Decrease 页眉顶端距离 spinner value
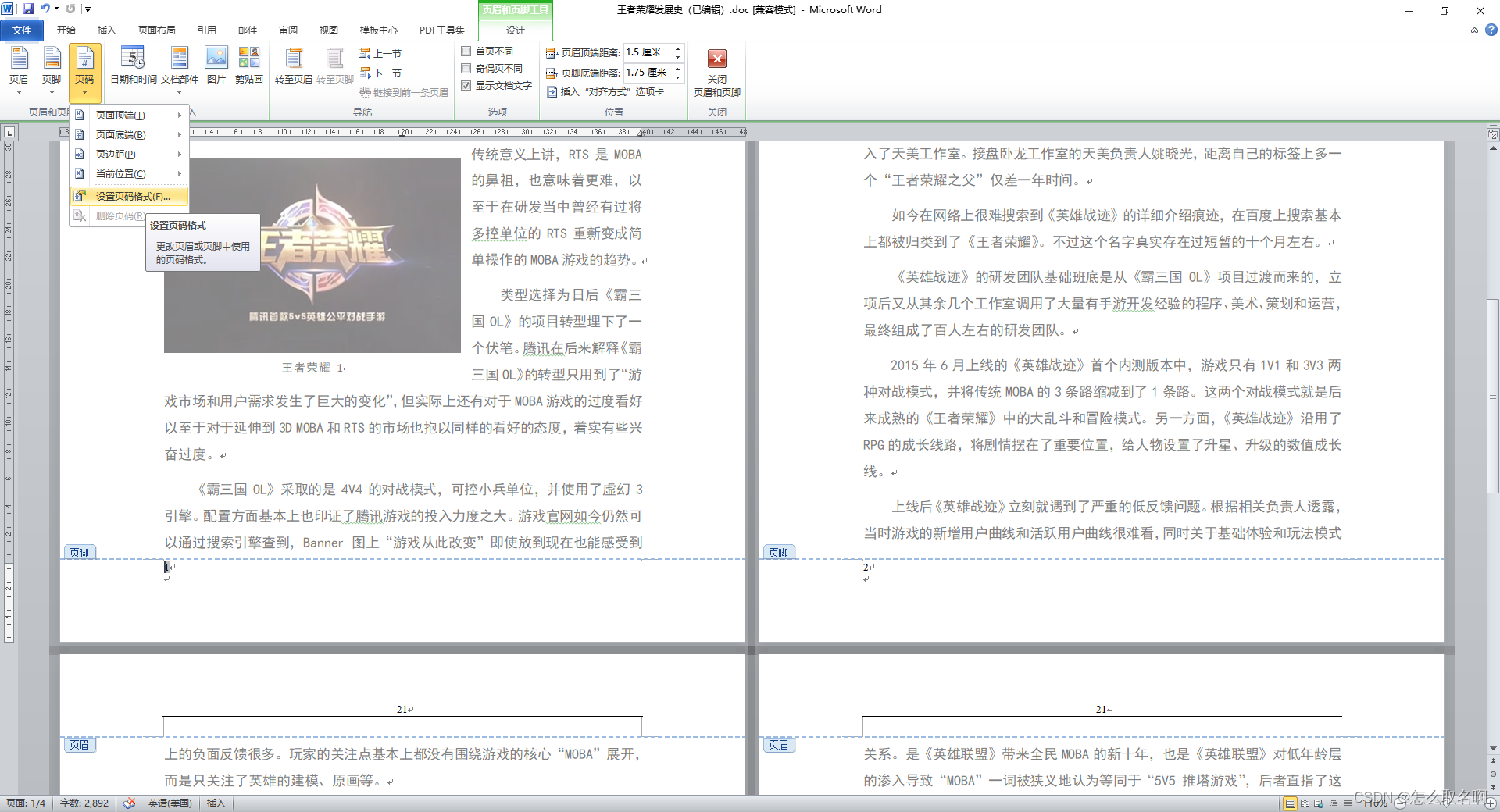1500x812 pixels. click(x=677, y=57)
